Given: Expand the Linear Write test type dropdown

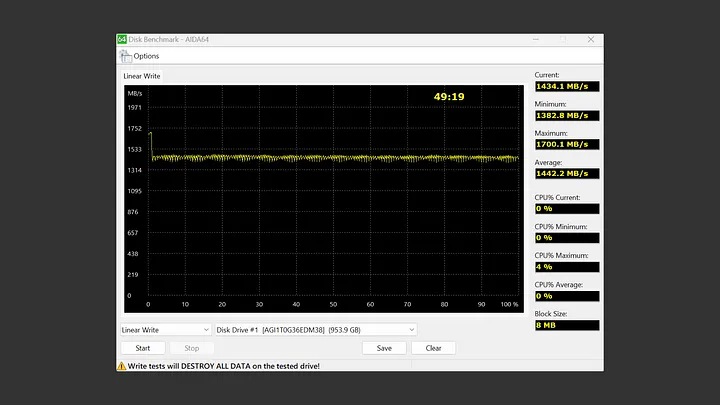Looking at the screenshot, I should click(x=165, y=329).
